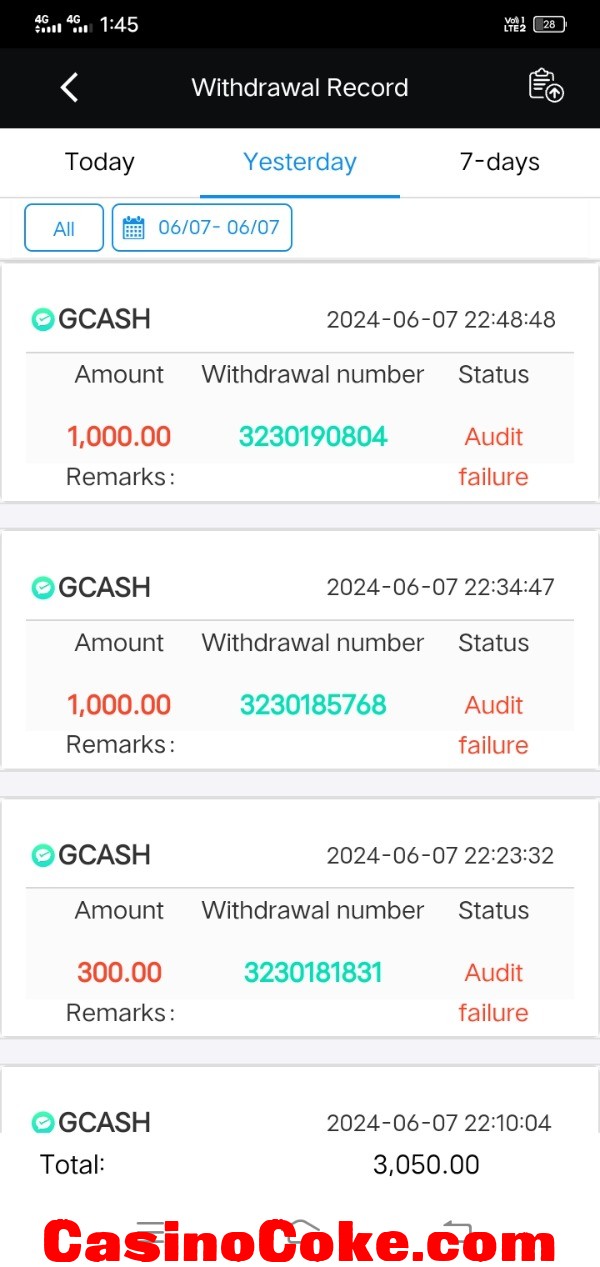Go back using the header arrow
This screenshot has width=600, height=1267.
69,88
